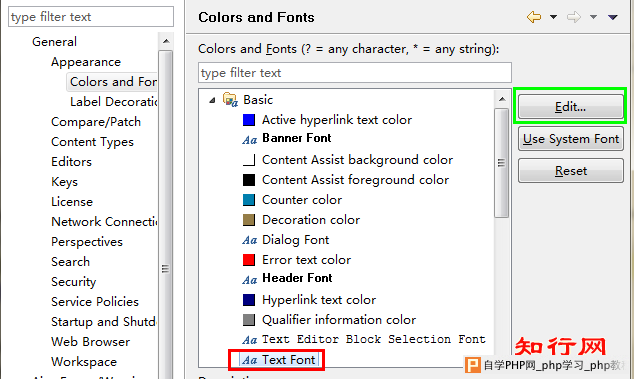Click the color list scroll up arrow
The image size is (634, 379).
coord(502,99)
